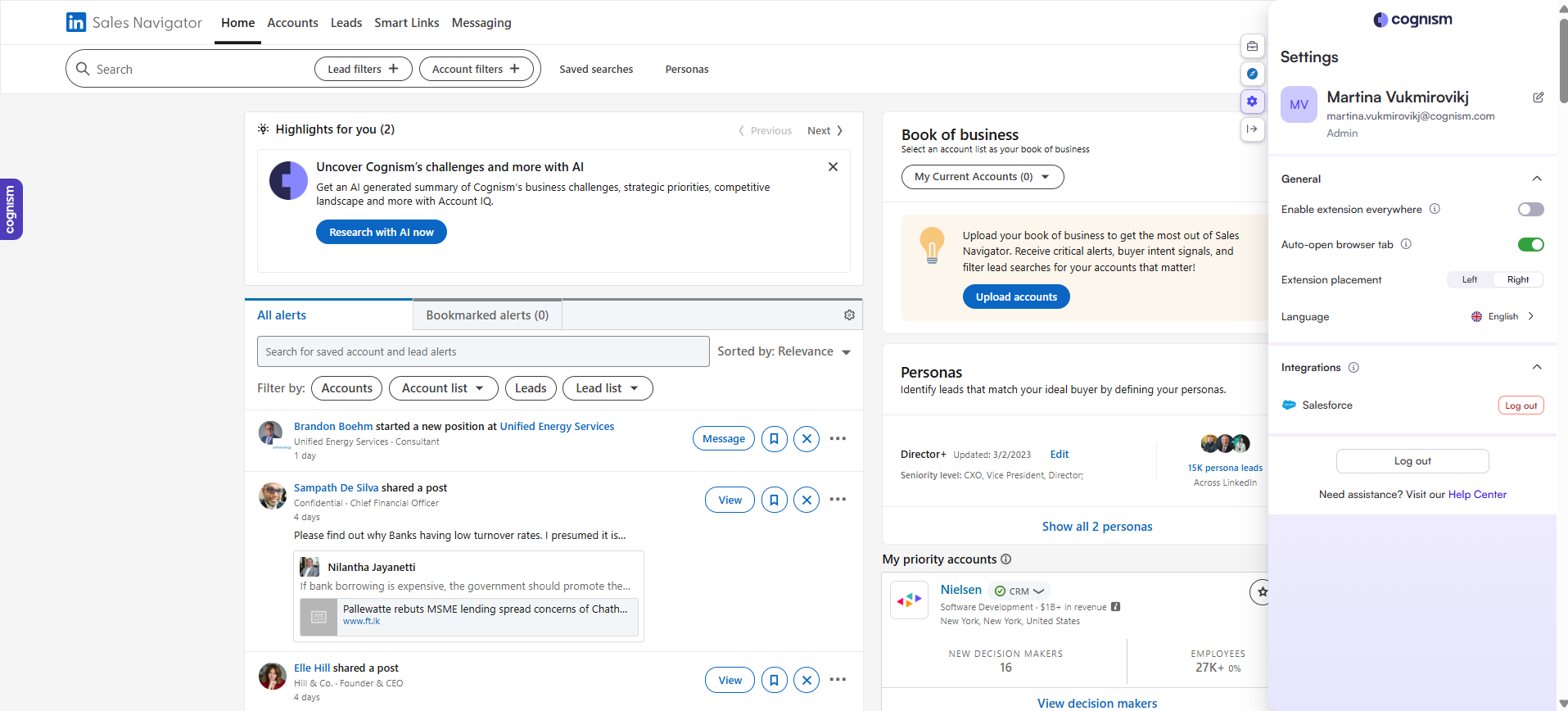This screenshot has height=711, width=1568.
Task: Click the saved alerts search field
Action: click(482, 351)
